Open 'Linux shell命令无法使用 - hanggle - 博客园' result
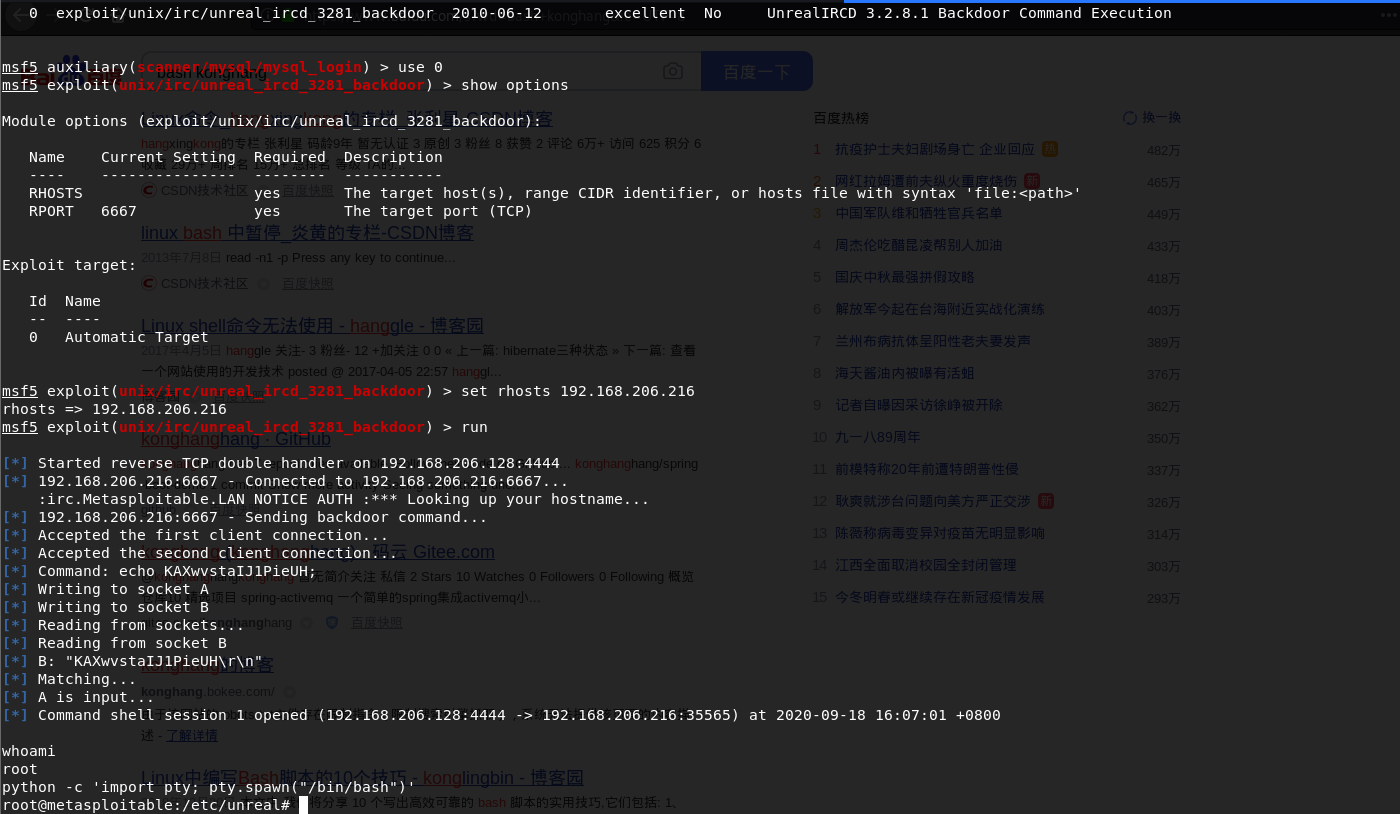Image resolution: width=1400 pixels, height=814 pixels. [x=312, y=326]
